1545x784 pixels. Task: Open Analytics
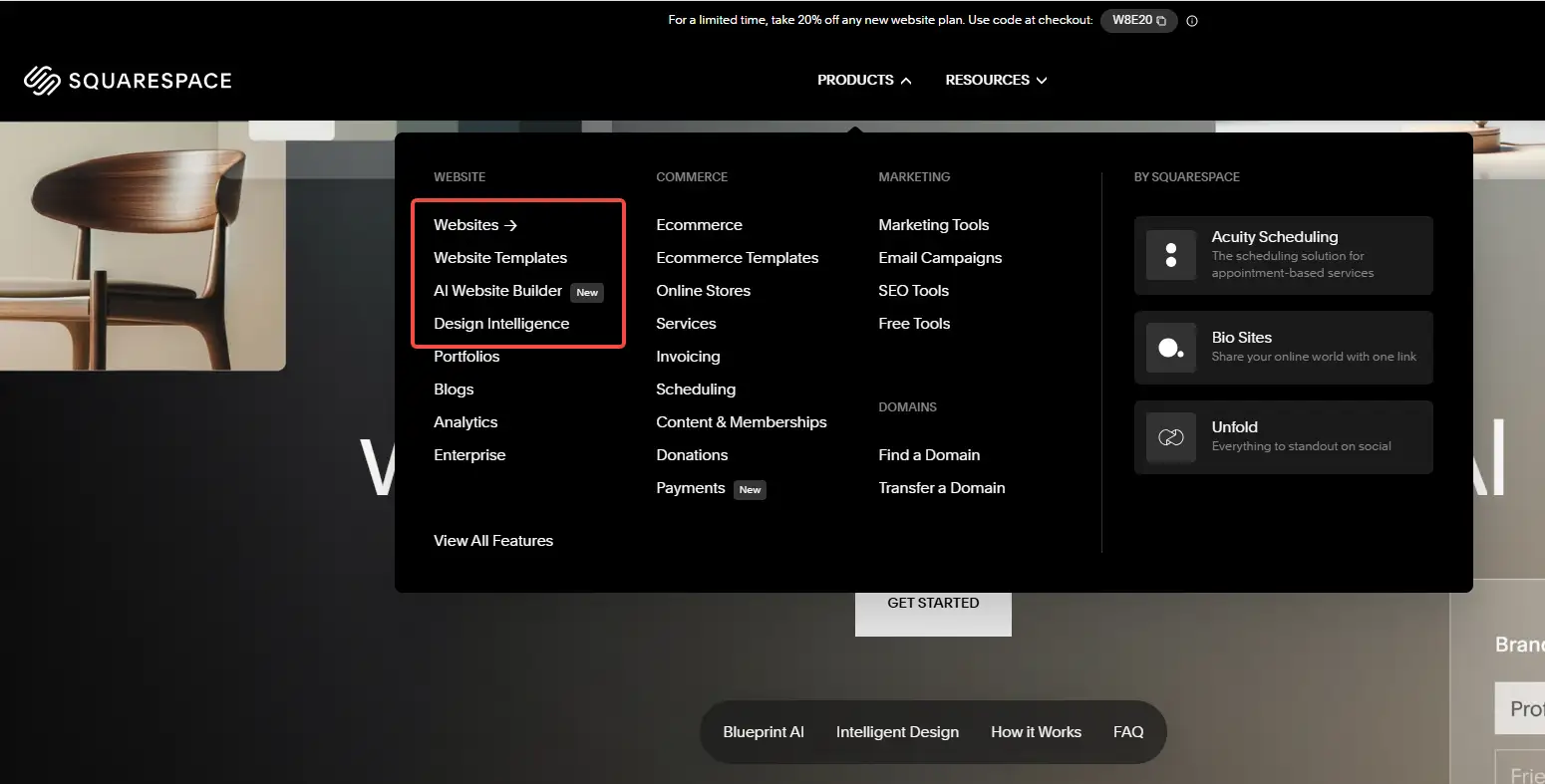click(x=465, y=422)
